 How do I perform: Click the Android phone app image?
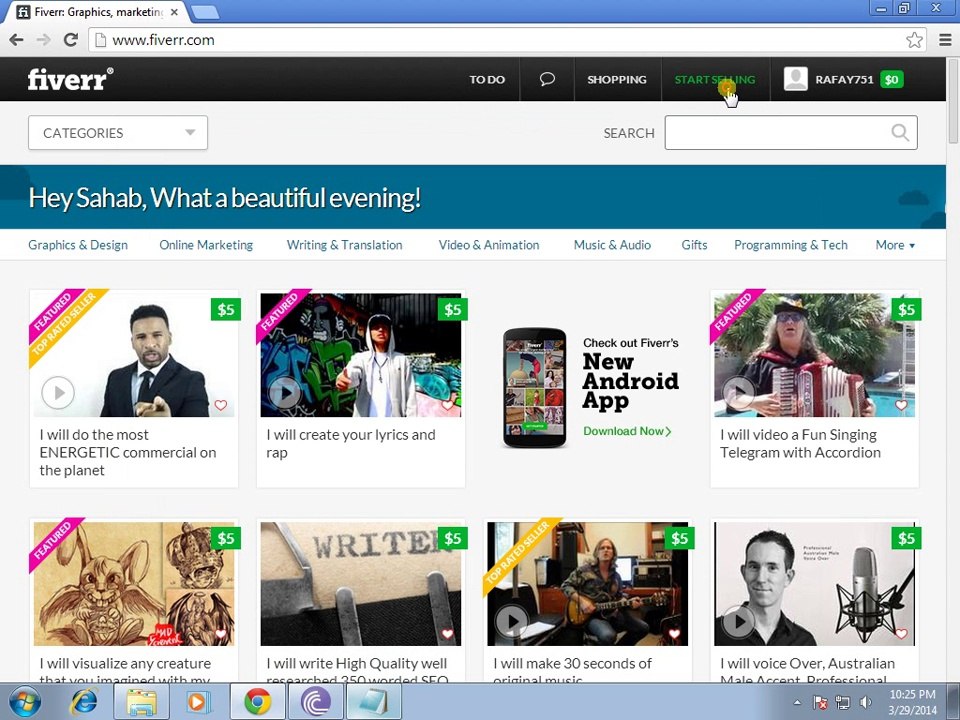534,388
